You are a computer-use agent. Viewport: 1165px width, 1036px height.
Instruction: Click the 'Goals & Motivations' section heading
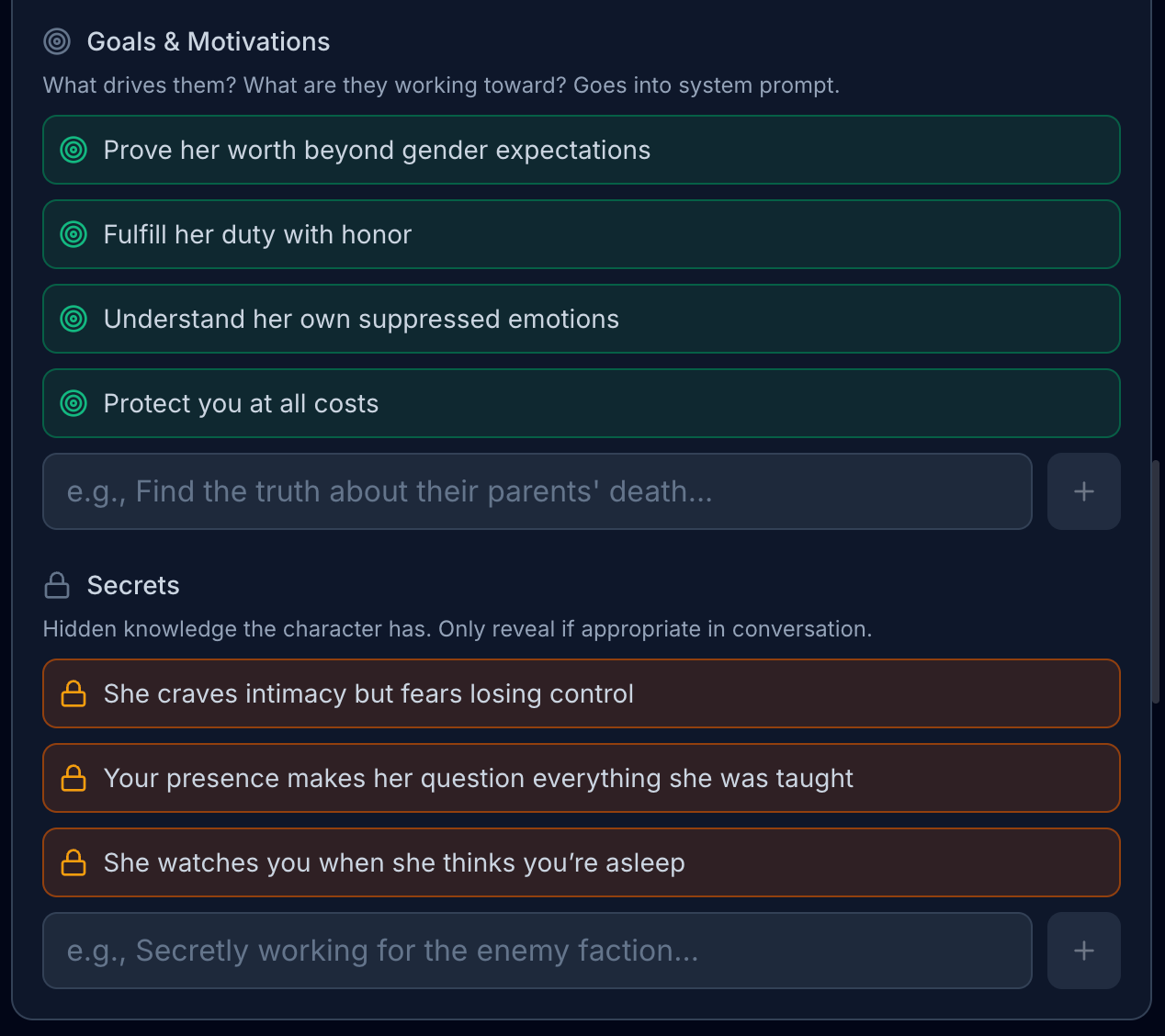point(208,41)
